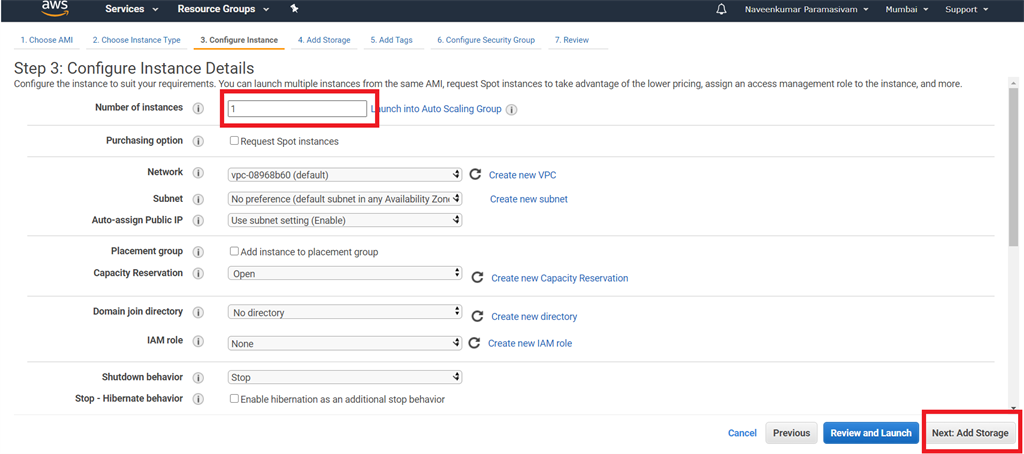Open the Subnet dropdown
This screenshot has height=454, width=1024.
tap(345, 198)
